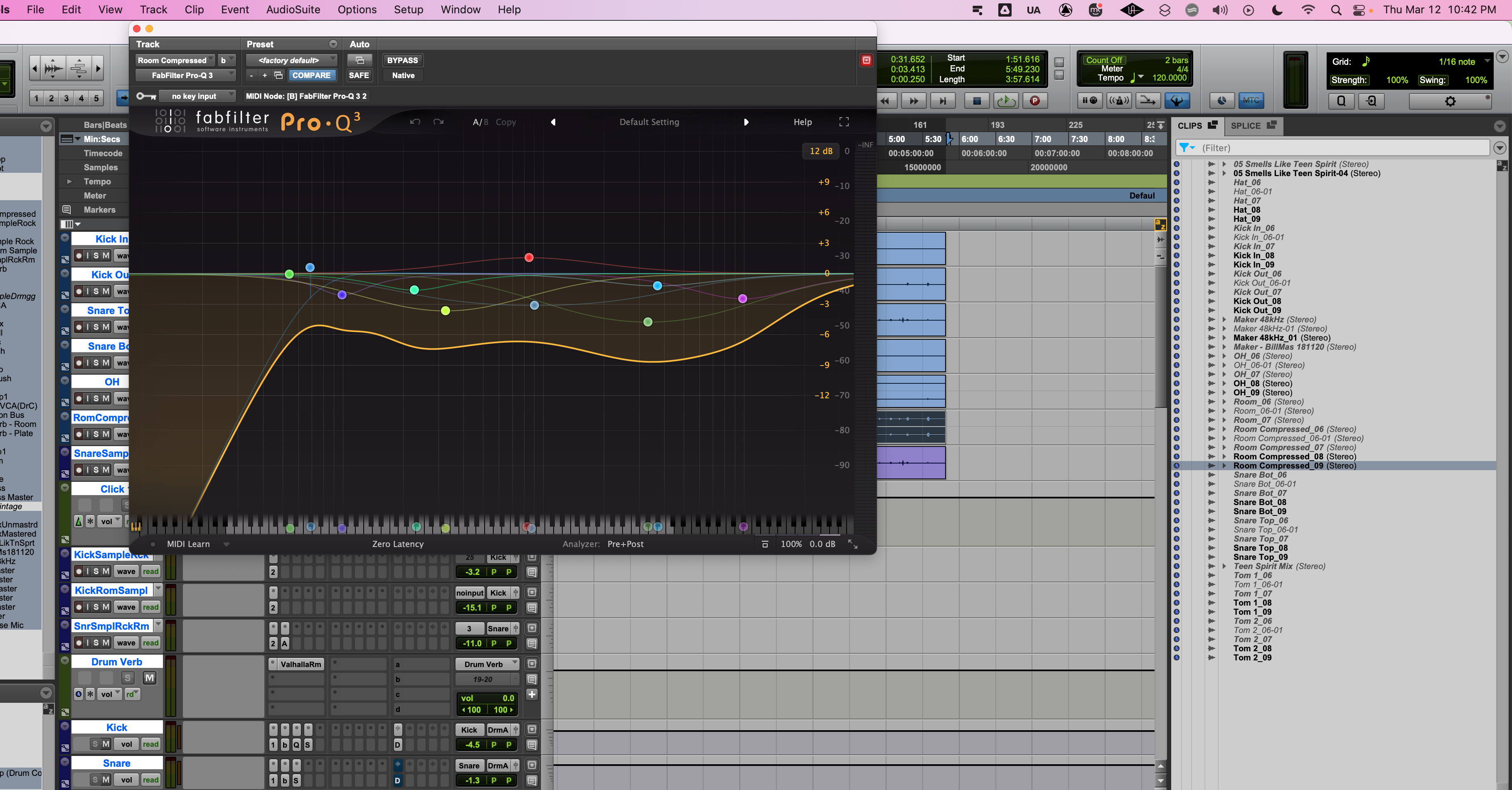Toggle the metronome click button

(x=1119, y=100)
